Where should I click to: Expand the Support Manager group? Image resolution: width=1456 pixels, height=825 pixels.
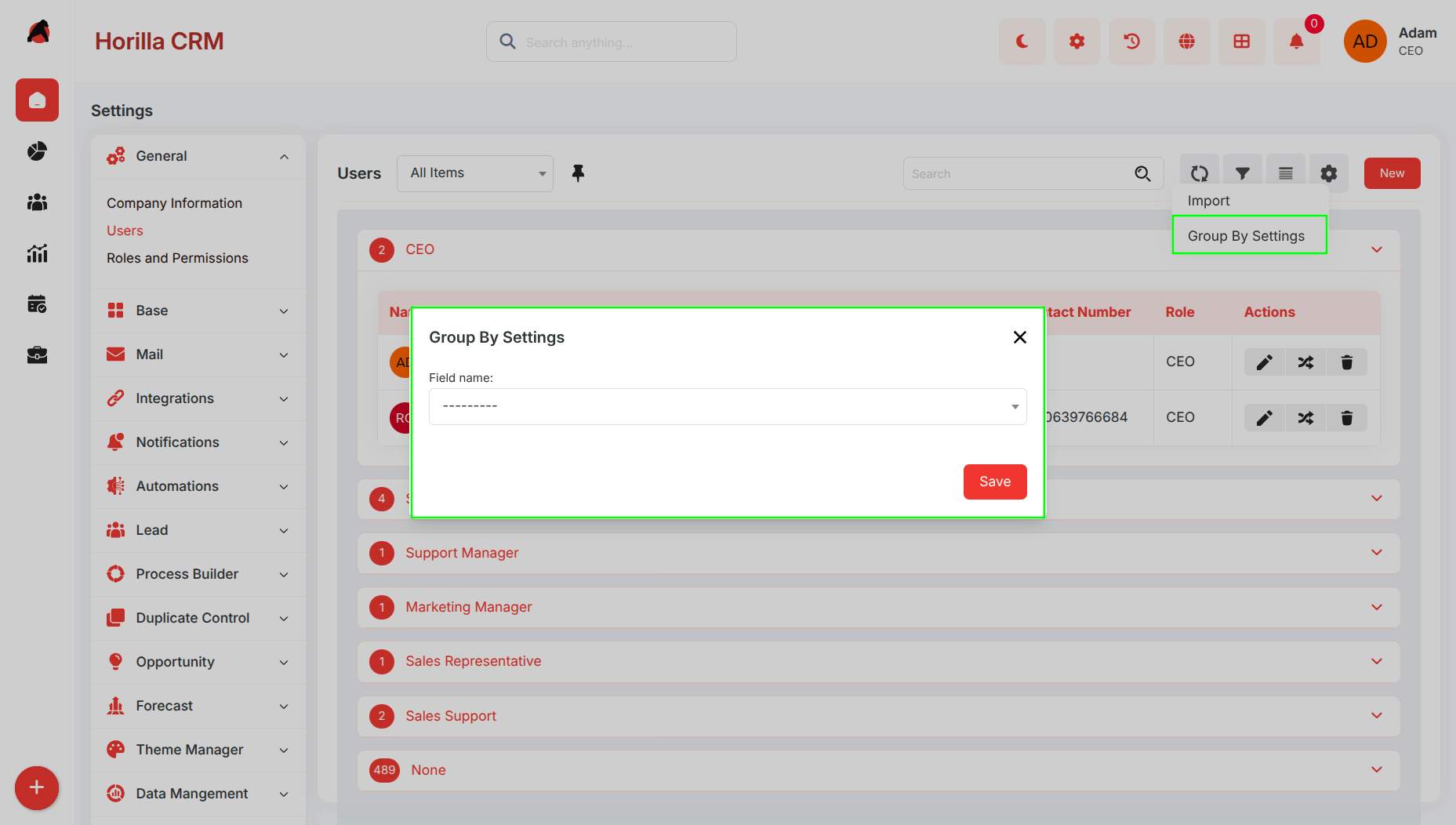coord(878,553)
